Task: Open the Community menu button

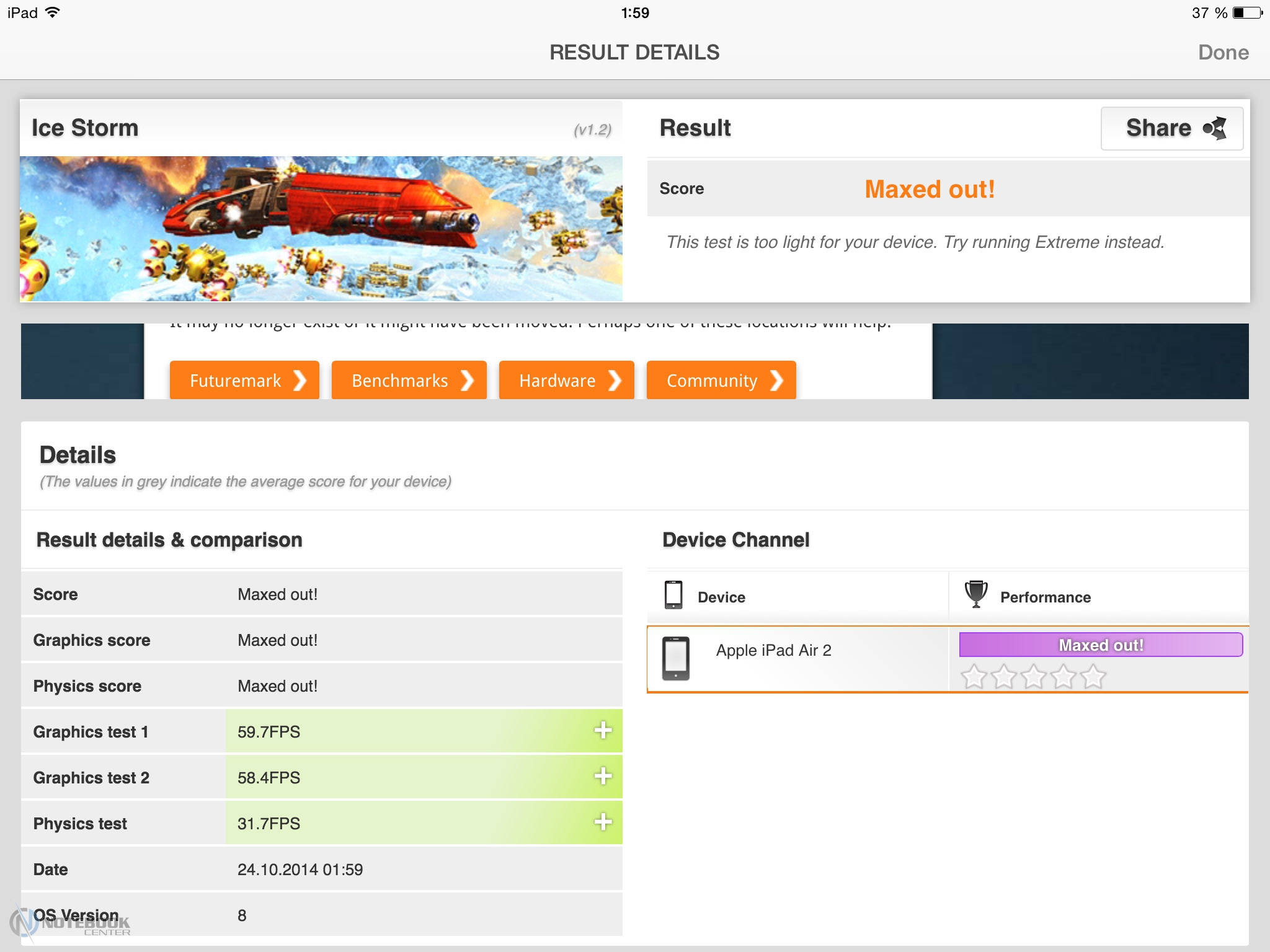Action: 721,380
